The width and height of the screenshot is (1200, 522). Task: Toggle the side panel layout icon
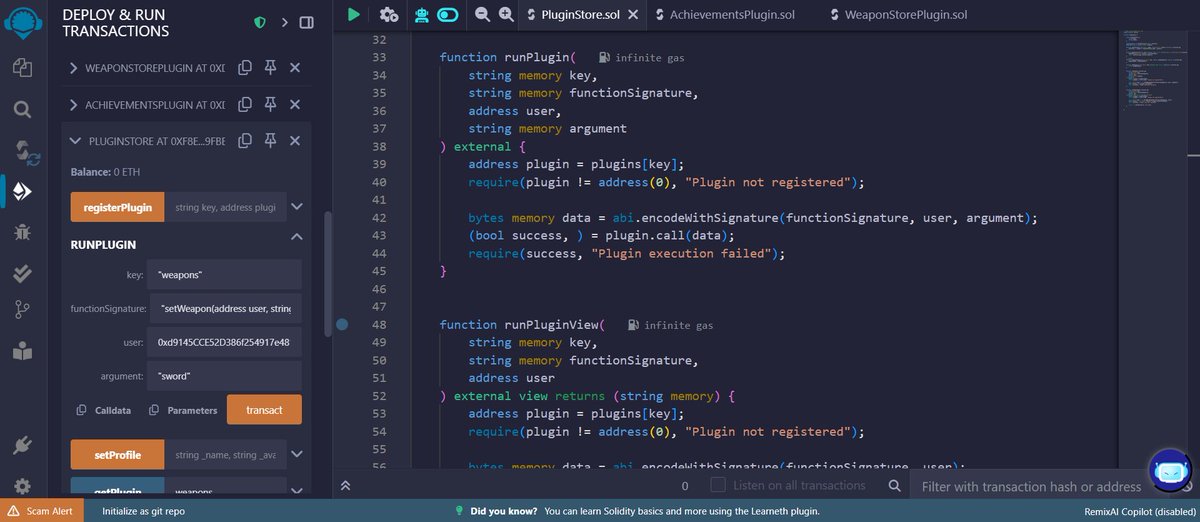306,22
